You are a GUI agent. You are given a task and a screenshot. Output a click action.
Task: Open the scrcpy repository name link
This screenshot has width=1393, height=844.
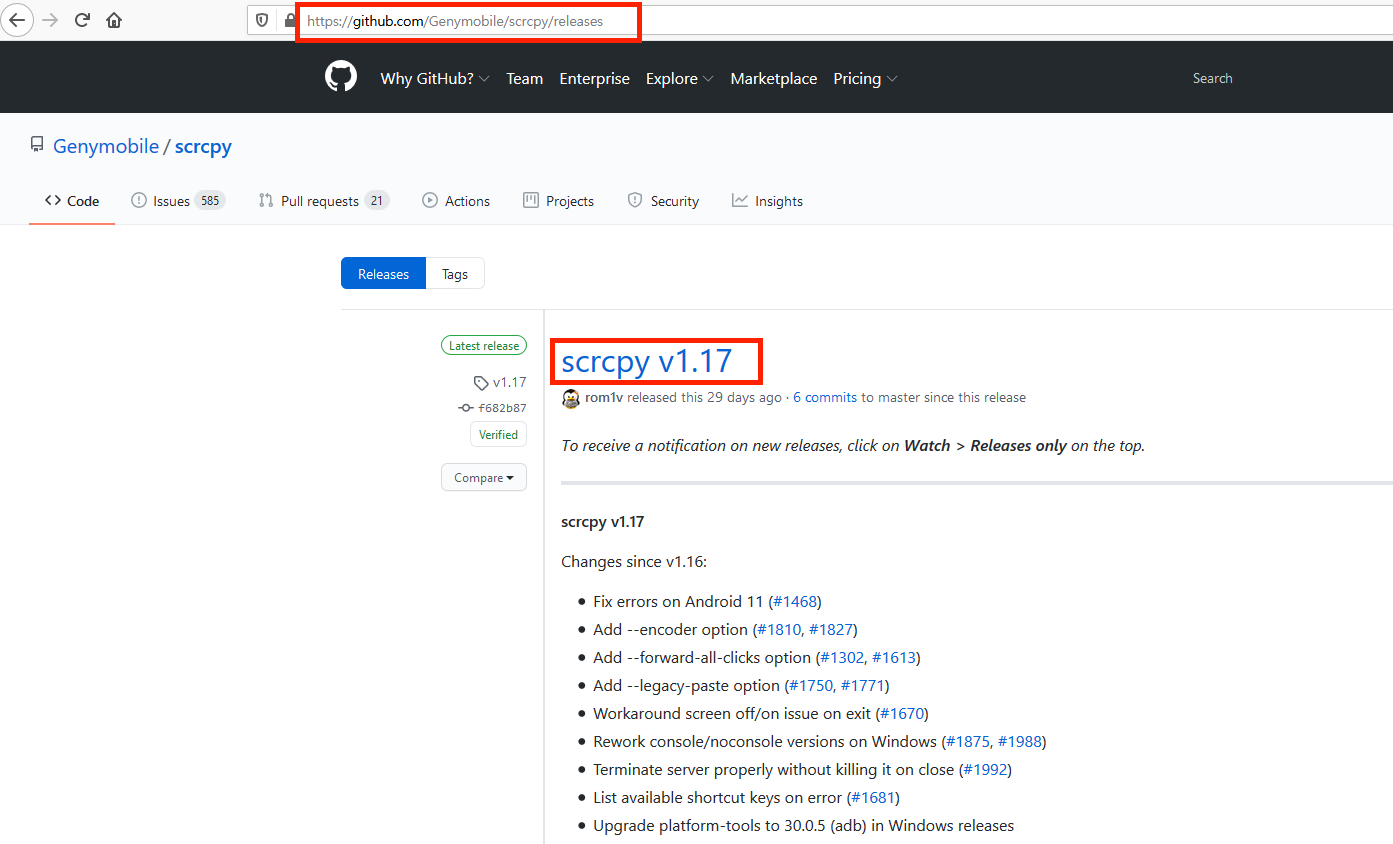coord(203,146)
